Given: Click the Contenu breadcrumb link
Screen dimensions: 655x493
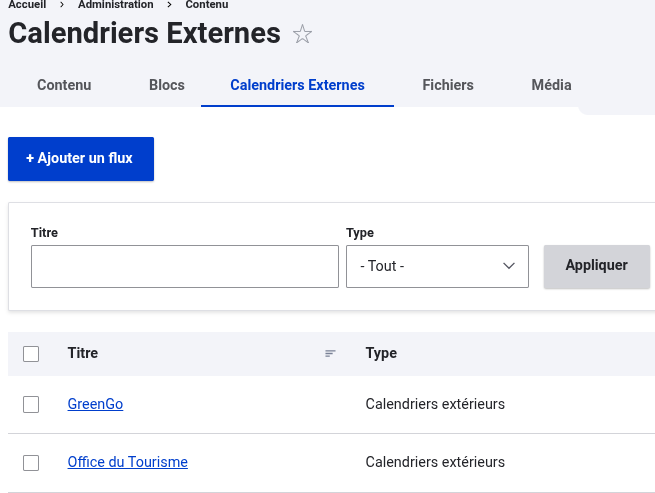Looking at the screenshot, I should [207, 5].
